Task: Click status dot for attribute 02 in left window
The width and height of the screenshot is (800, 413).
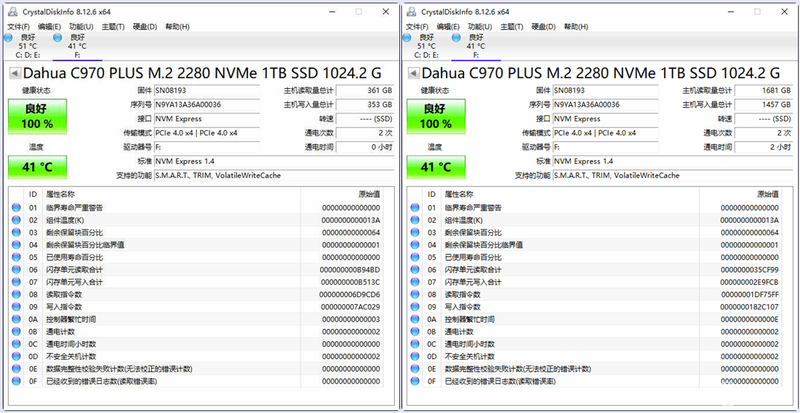Action: coord(16,220)
